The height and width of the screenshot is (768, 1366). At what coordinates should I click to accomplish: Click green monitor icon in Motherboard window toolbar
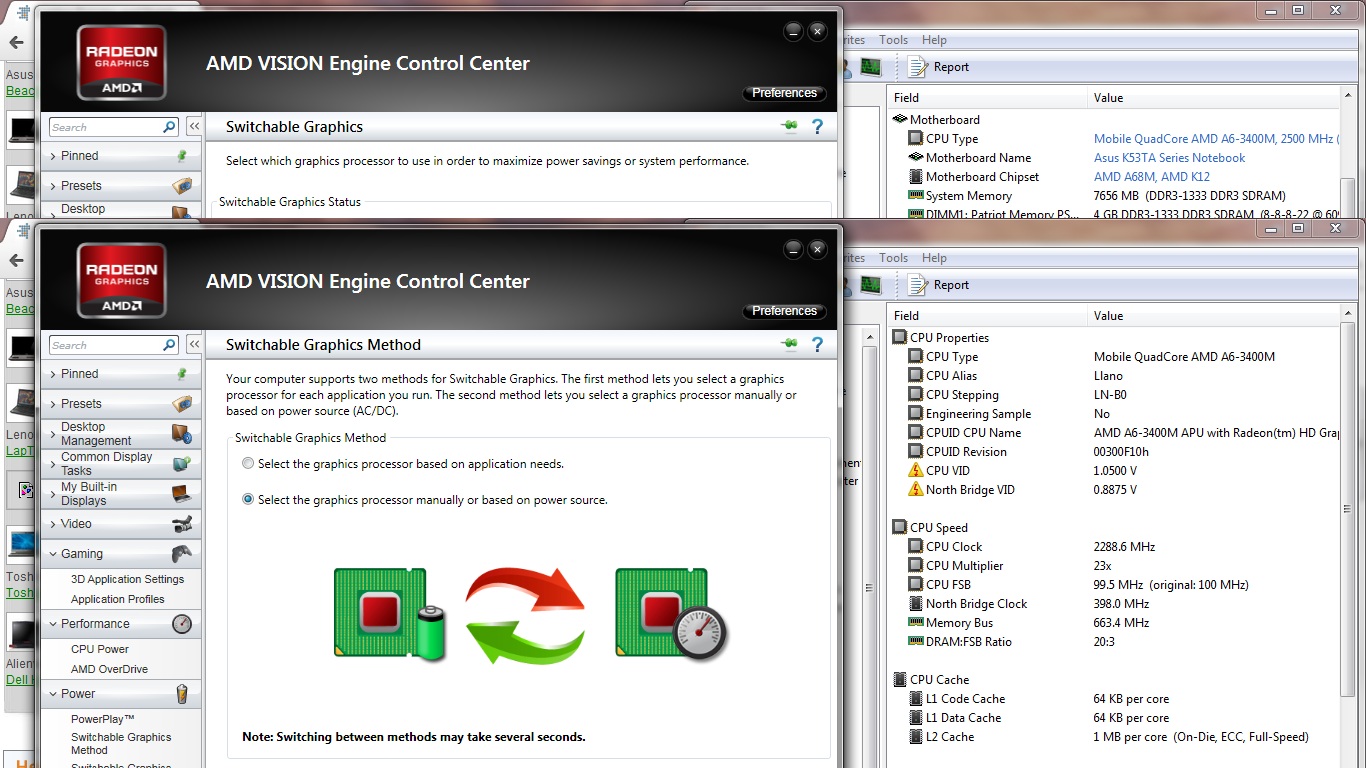coord(870,67)
